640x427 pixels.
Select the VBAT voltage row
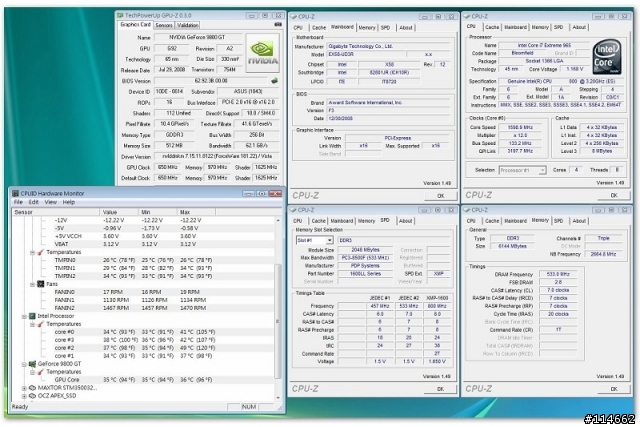click(x=144, y=244)
